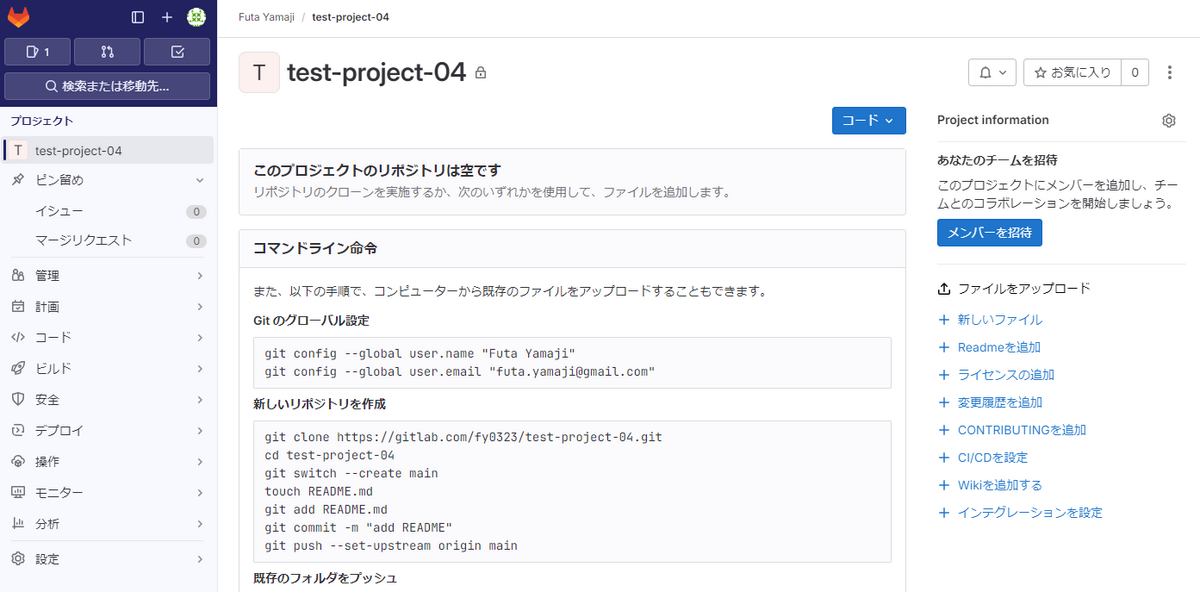Toggle the sidebar collapse icon
This screenshot has width=1200, height=592.
[138, 17]
